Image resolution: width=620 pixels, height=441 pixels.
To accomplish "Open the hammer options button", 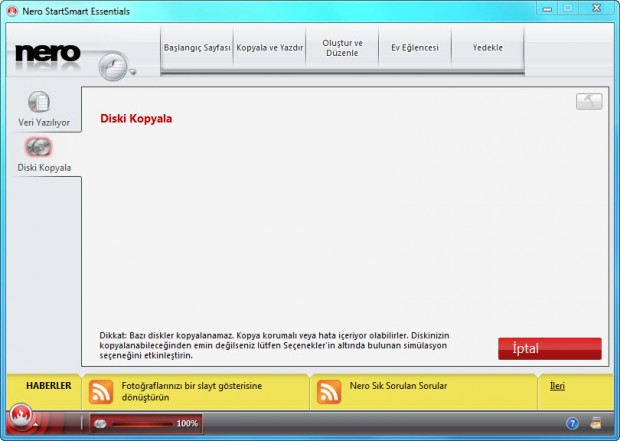I will (x=589, y=102).
